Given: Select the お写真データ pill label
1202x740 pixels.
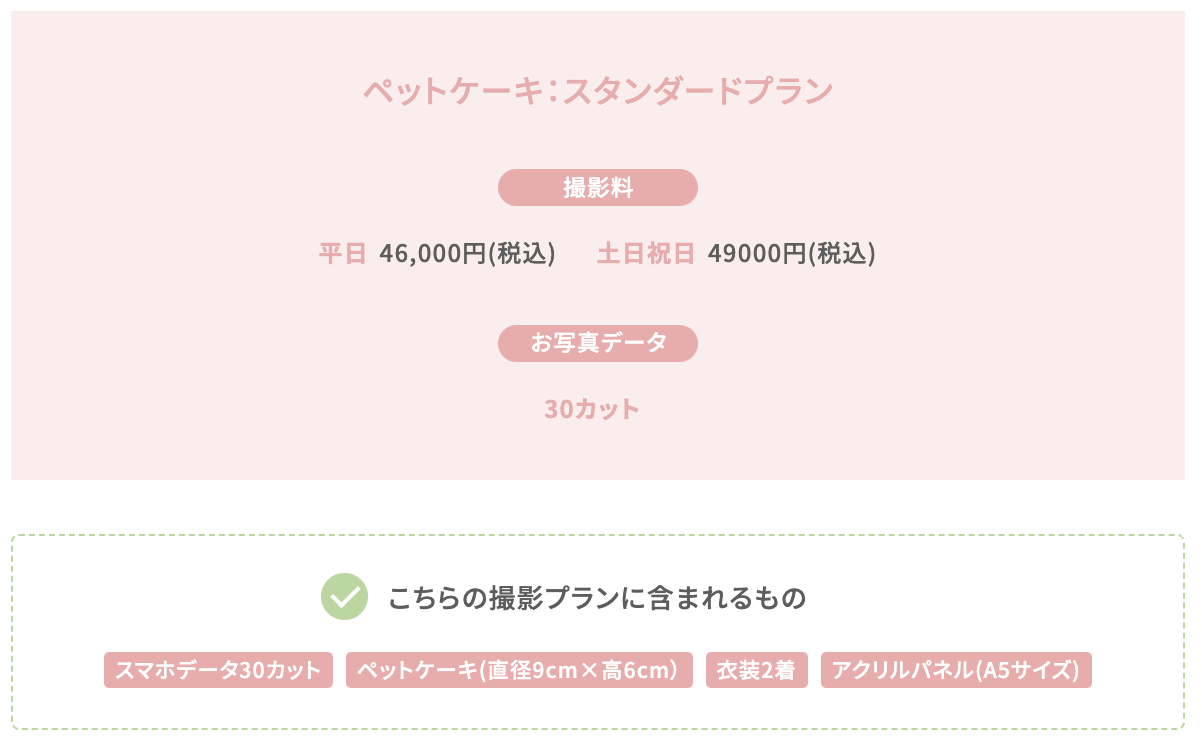Looking at the screenshot, I should (598, 343).
